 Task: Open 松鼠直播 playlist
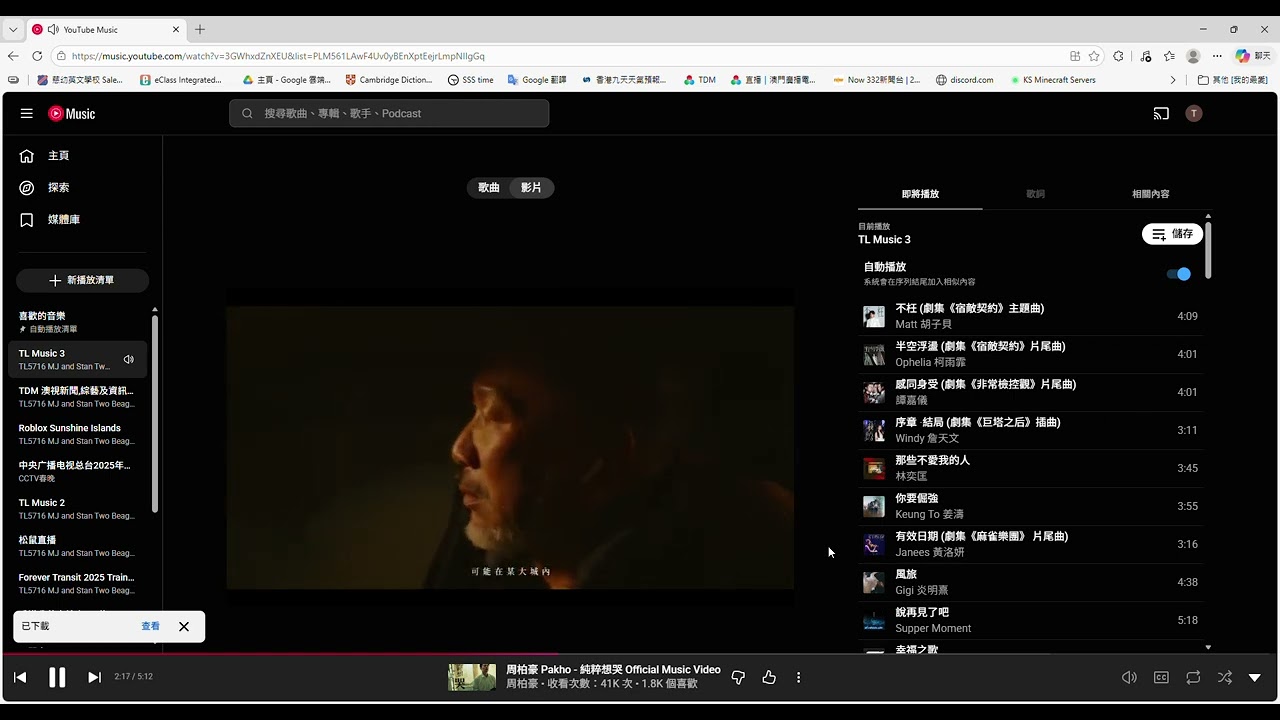(x=78, y=546)
